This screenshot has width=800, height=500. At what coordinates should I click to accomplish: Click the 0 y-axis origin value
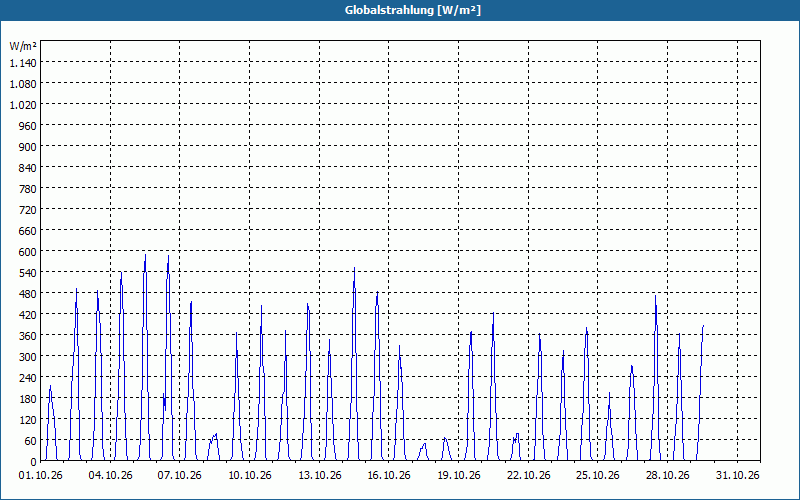tap(34, 462)
